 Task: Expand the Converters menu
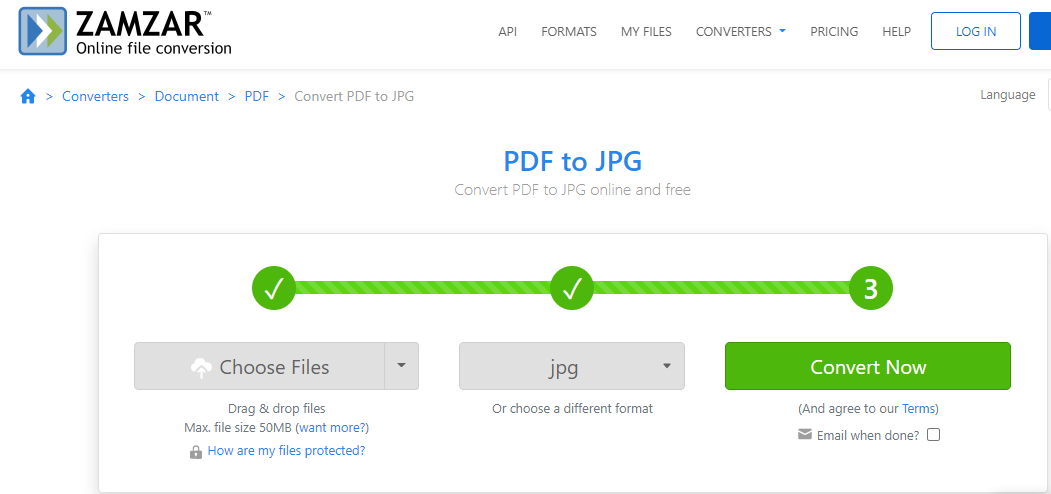tap(741, 32)
